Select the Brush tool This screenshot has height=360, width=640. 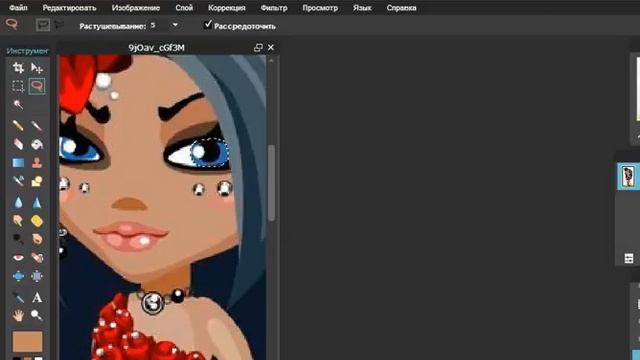point(37,125)
